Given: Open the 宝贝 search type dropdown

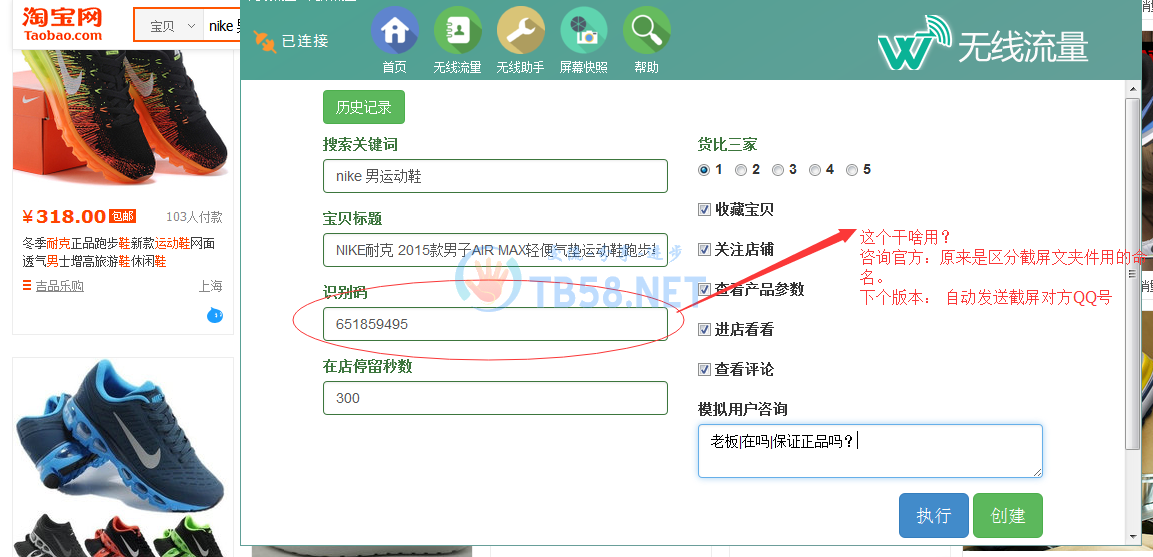Looking at the screenshot, I should click(172, 26).
